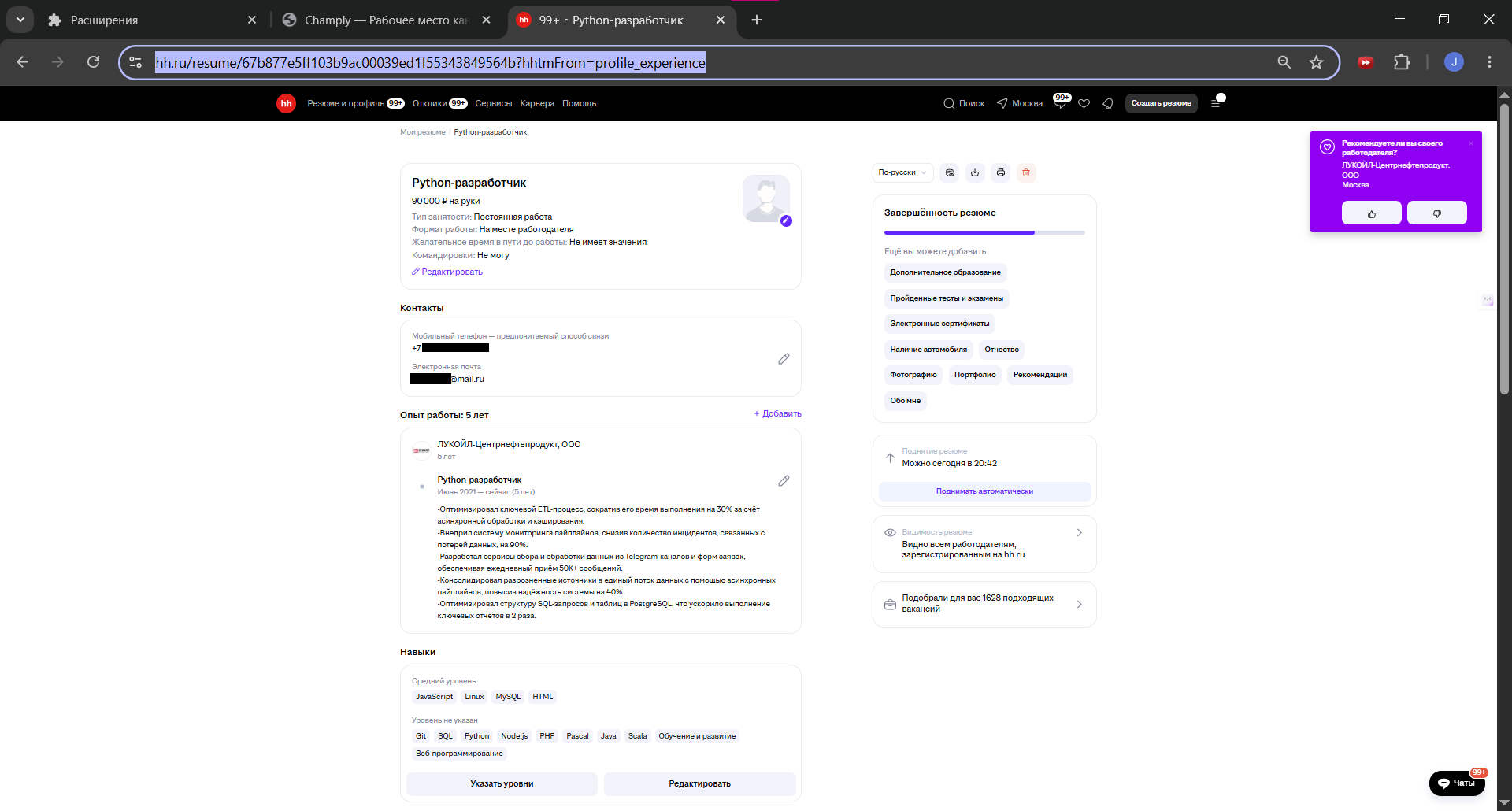The height and width of the screenshot is (811, 1512).
Task: Expand the 1628 подходящих вакансий card chevron
Action: point(1079,604)
